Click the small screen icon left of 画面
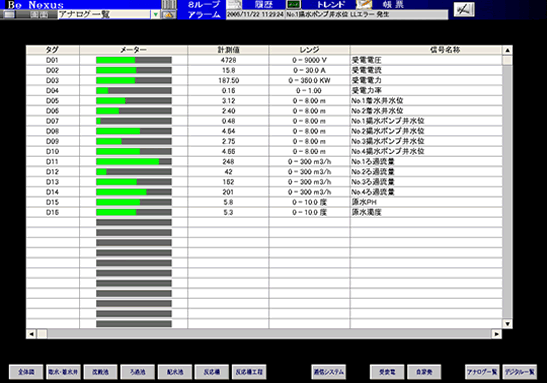The height and width of the screenshot is (383, 547). click(x=9, y=15)
